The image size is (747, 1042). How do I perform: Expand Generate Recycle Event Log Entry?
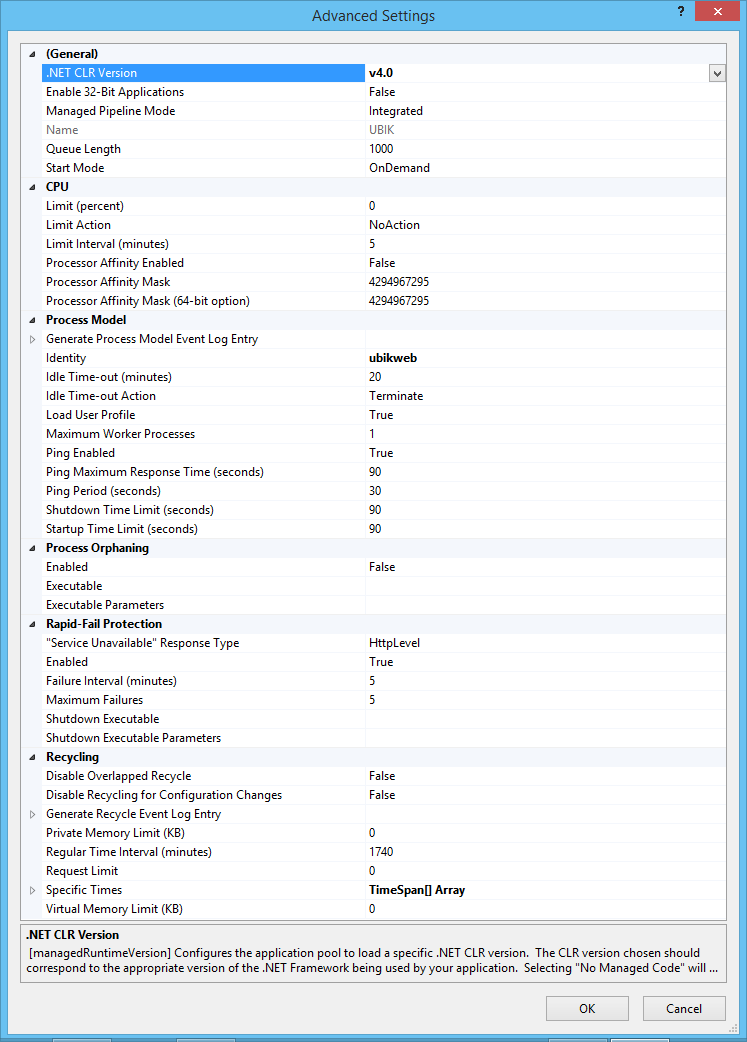[32, 814]
